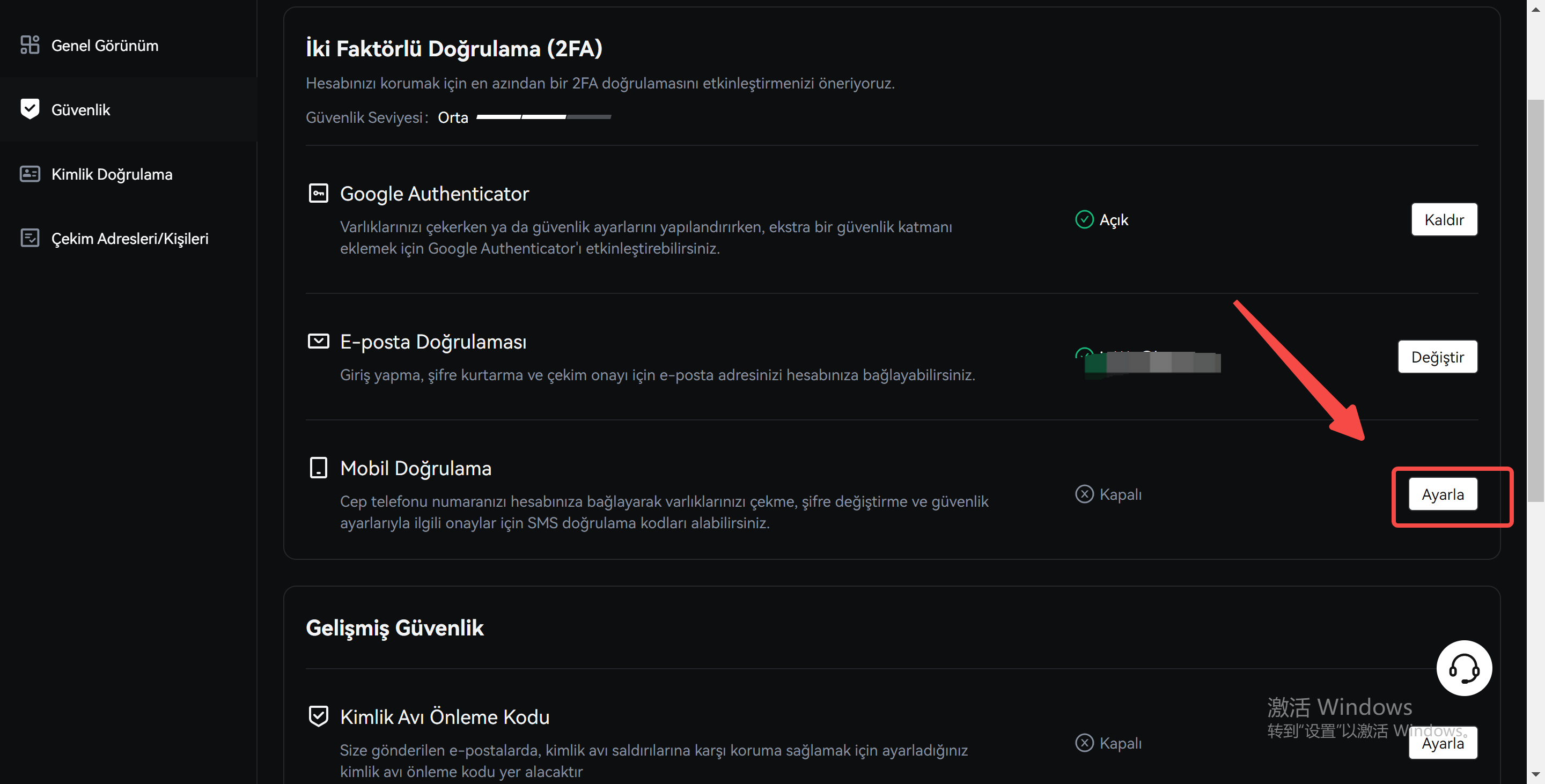This screenshot has height=784, width=1545.
Task: Open Çekim Adresleri/Kişileri in the sidebar
Action: click(x=129, y=239)
